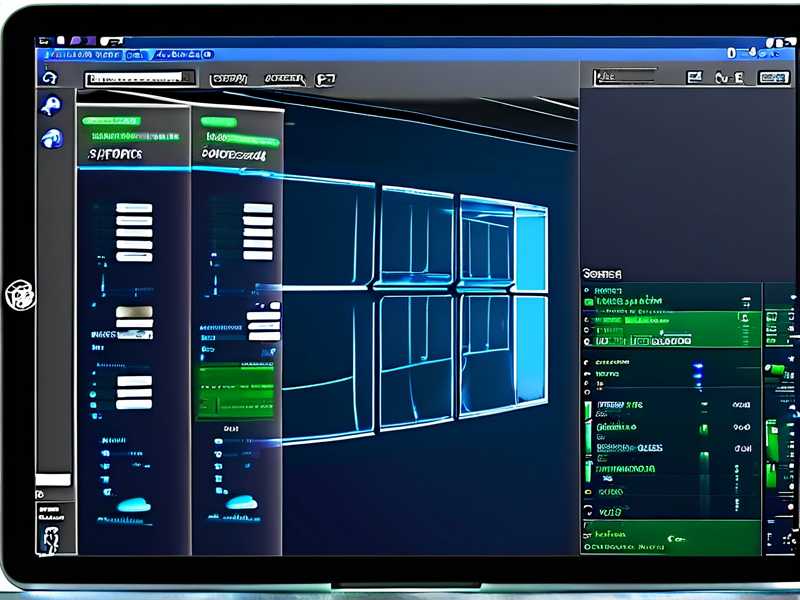Click the boxed icon right of the top toolbar buttons
Viewport: 800px width, 600px height.
coord(325,78)
